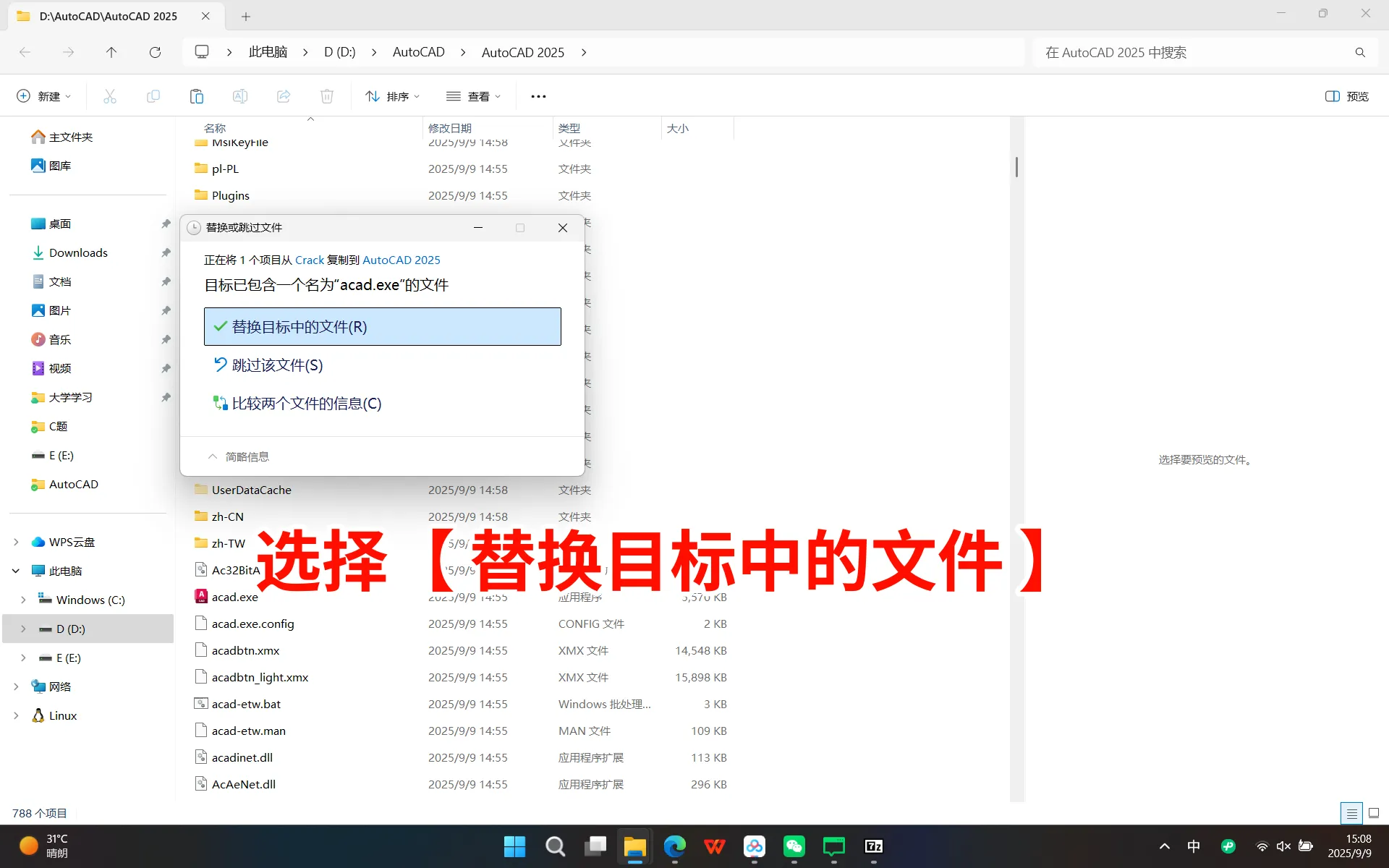This screenshot has height=868, width=1389.
Task: Open the Downloads folder in the sidebar
Action: coord(78,252)
